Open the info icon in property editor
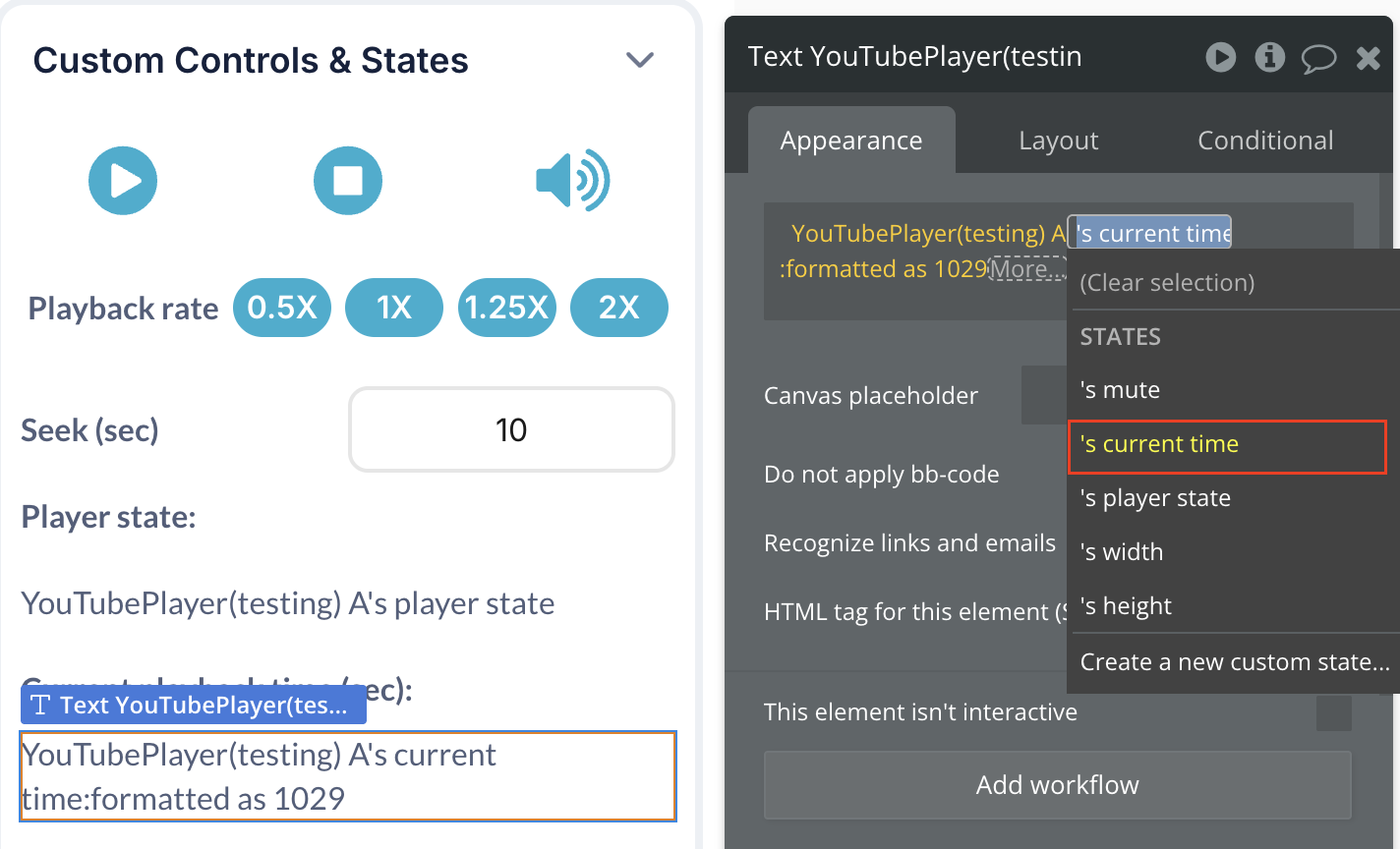The width and height of the screenshot is (1400, 849). [x=1270, y=58]
